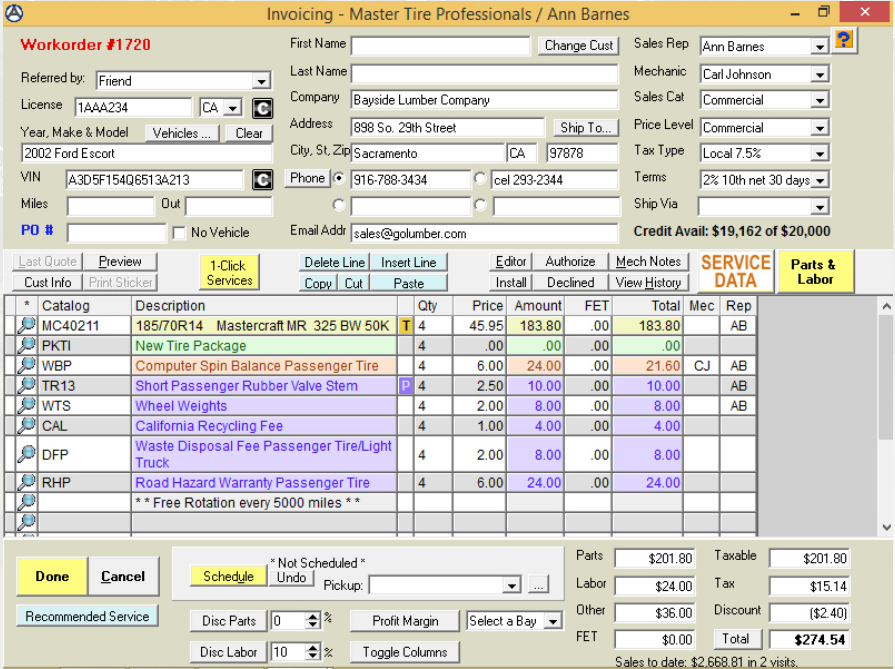The width and height of the screenshot is (895, 669).
Task: Expand the Mechanic dropdown showing Carl Johnson
Action: tap(819, 74)
